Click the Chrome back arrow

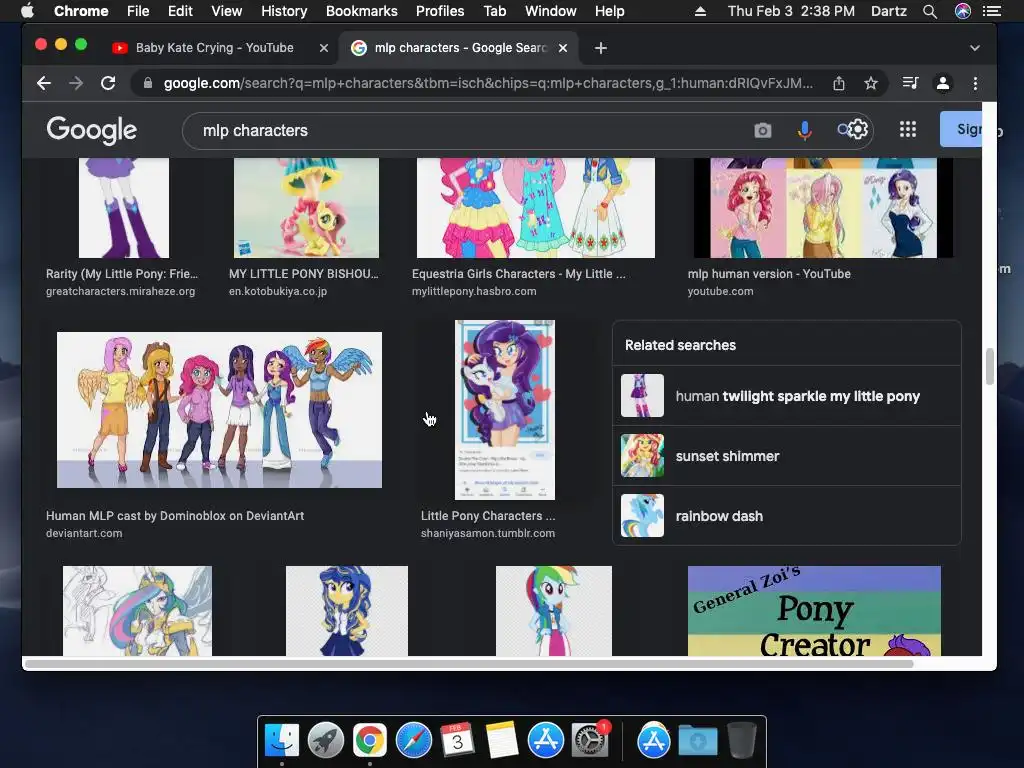(x=44, y=83)
